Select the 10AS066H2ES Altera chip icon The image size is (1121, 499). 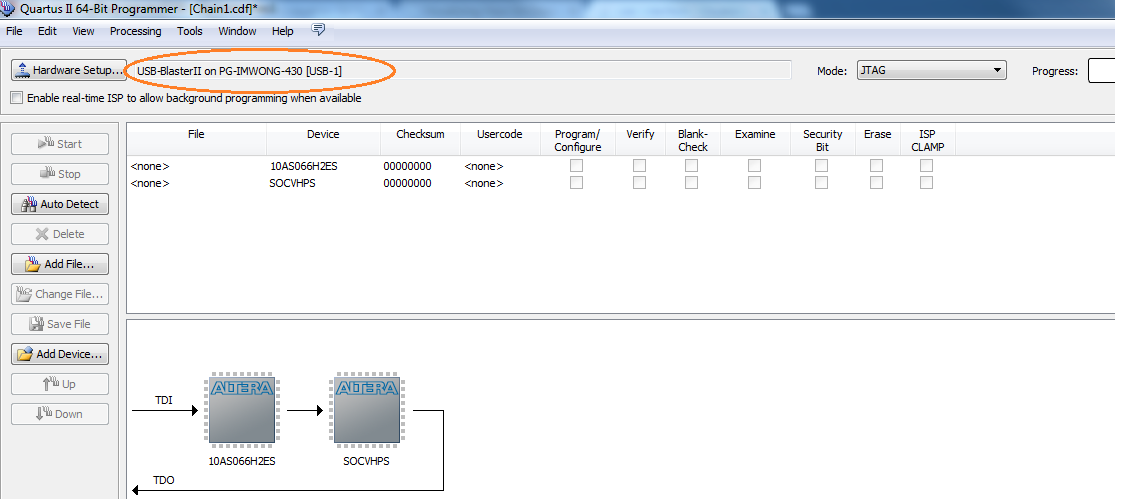pyautogui.click(x=242, y=410)
